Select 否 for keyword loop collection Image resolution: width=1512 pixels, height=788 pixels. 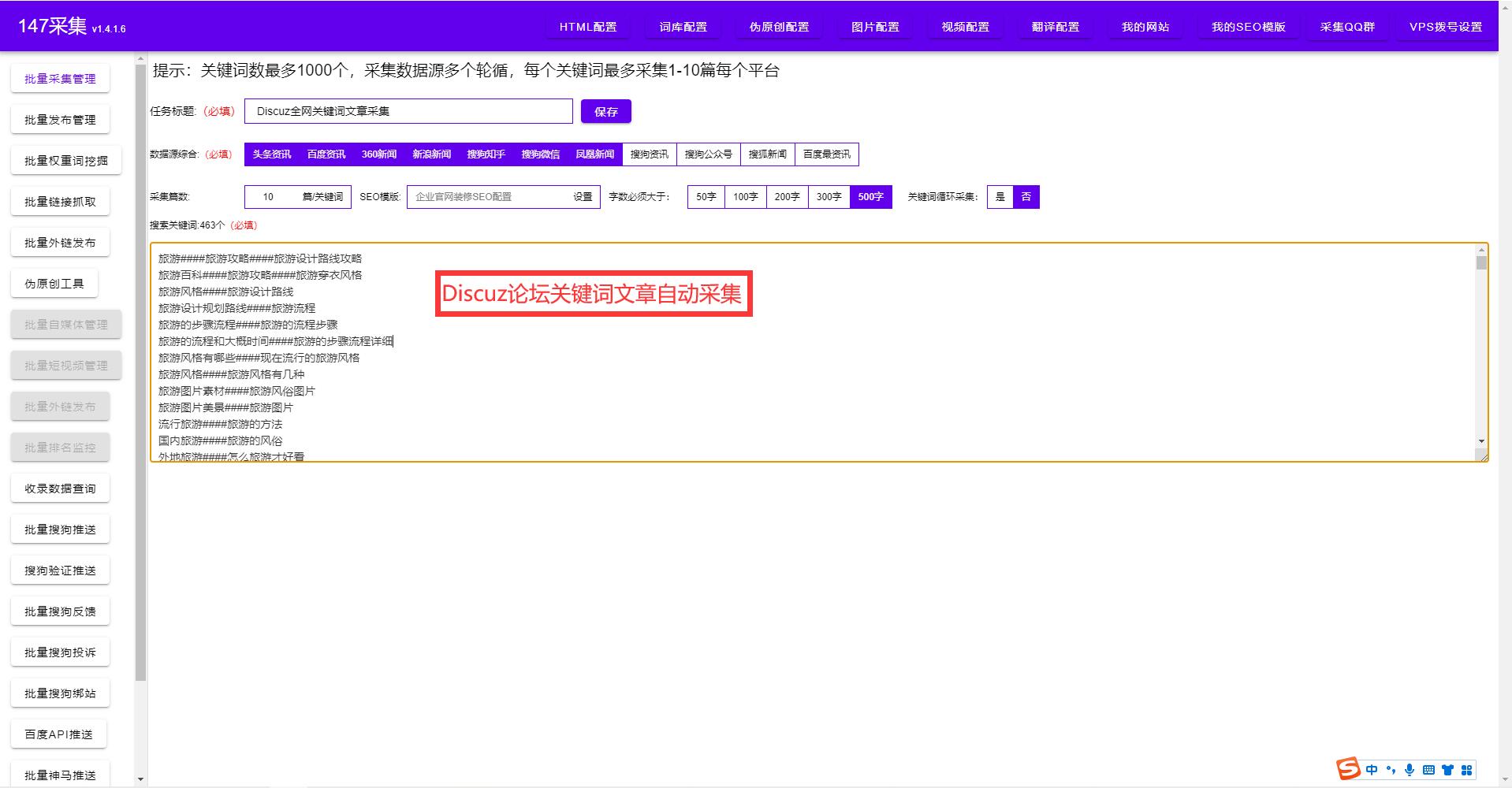tap(1026, 197)
